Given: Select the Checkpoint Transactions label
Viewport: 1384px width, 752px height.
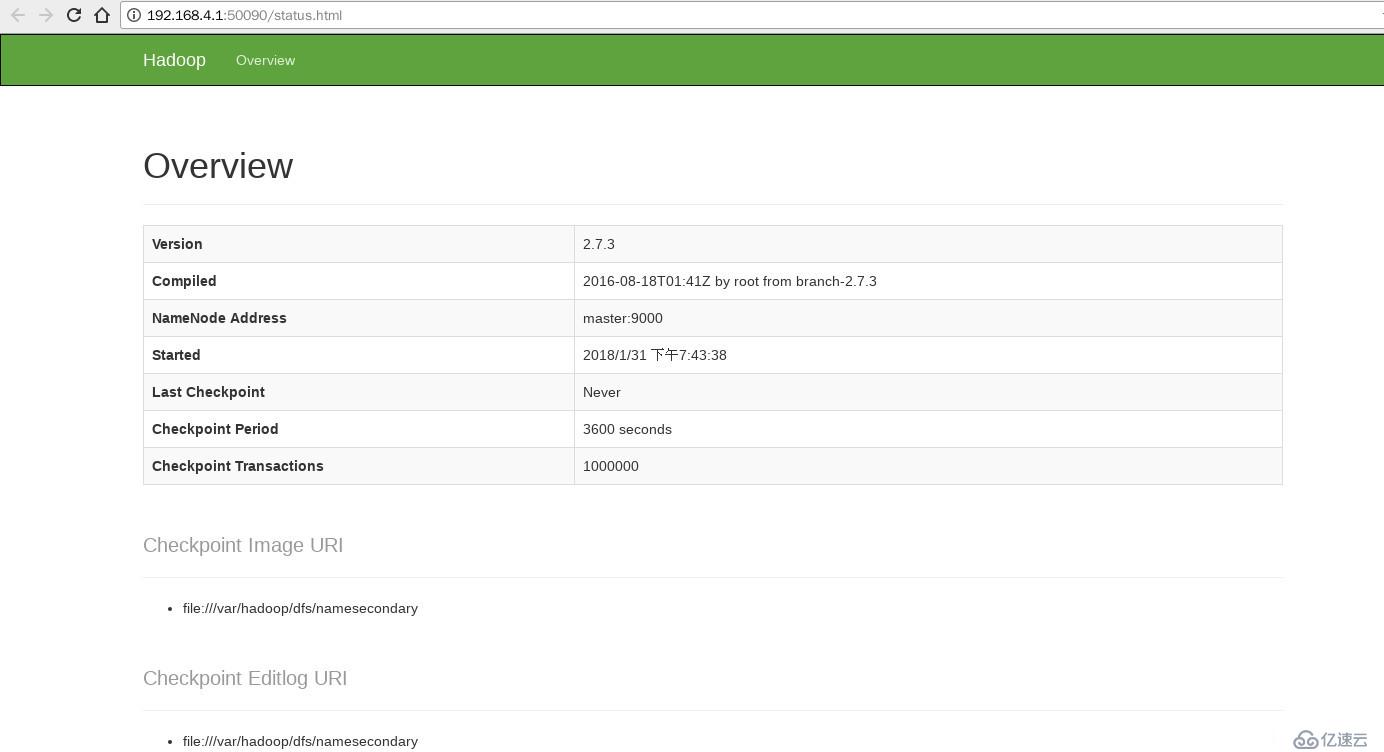Looking at the screenshot, I should pos(238,466).
